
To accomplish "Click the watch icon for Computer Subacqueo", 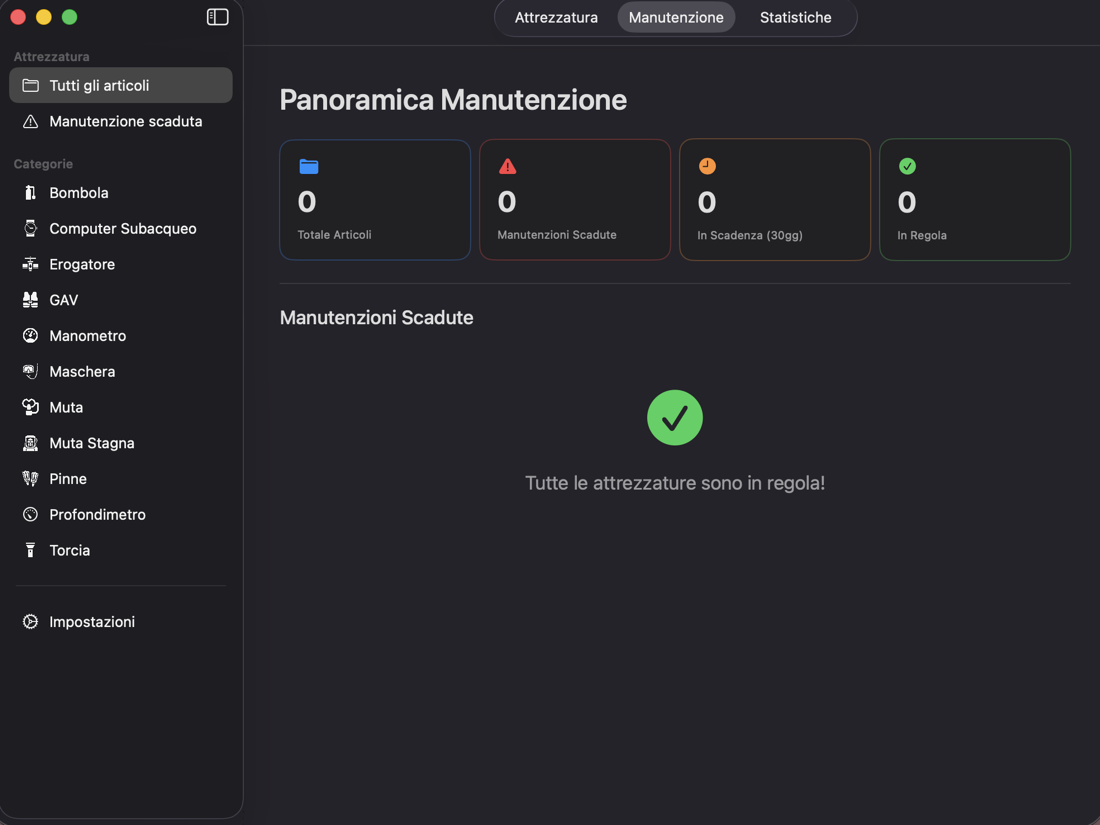I will (x=30, y=229).
